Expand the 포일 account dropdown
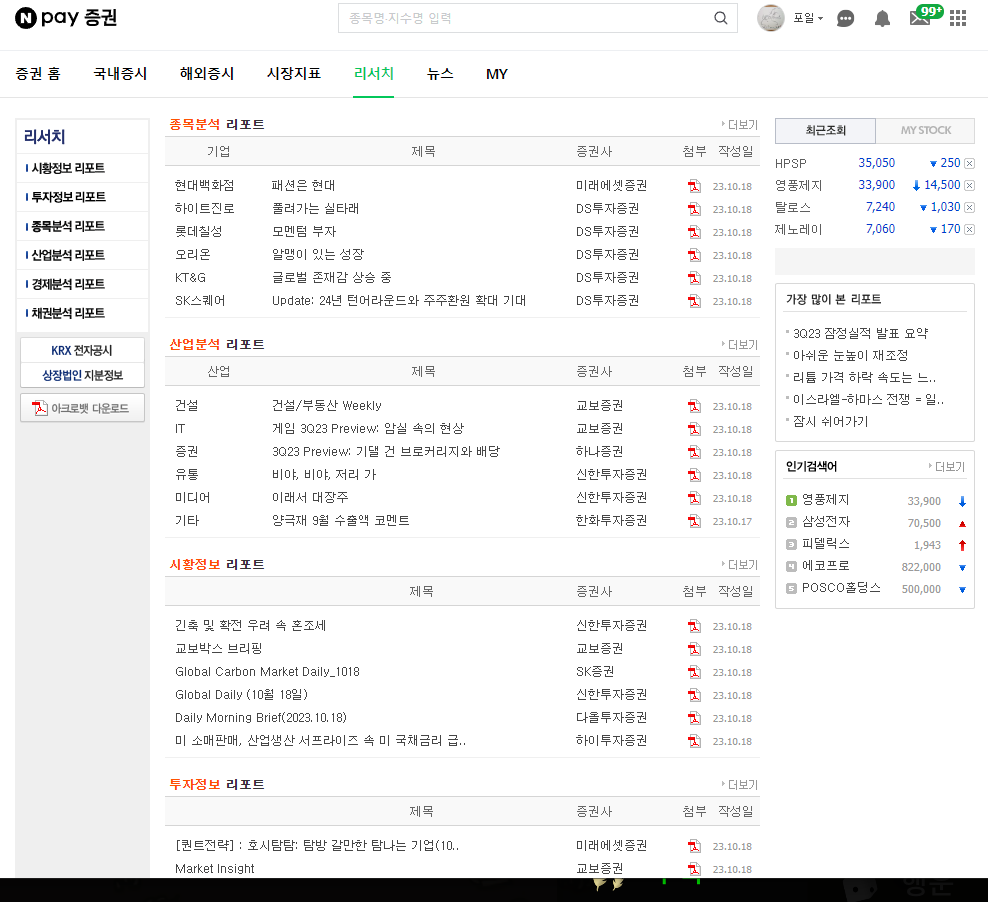This screenshot has height=902, width=988. [808, 18]
